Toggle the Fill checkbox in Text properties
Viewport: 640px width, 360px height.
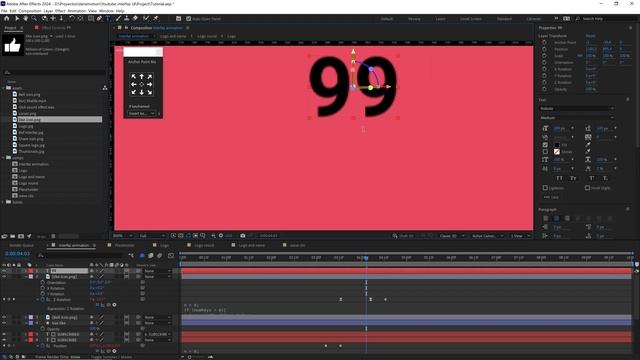click(x=545, y=145)
